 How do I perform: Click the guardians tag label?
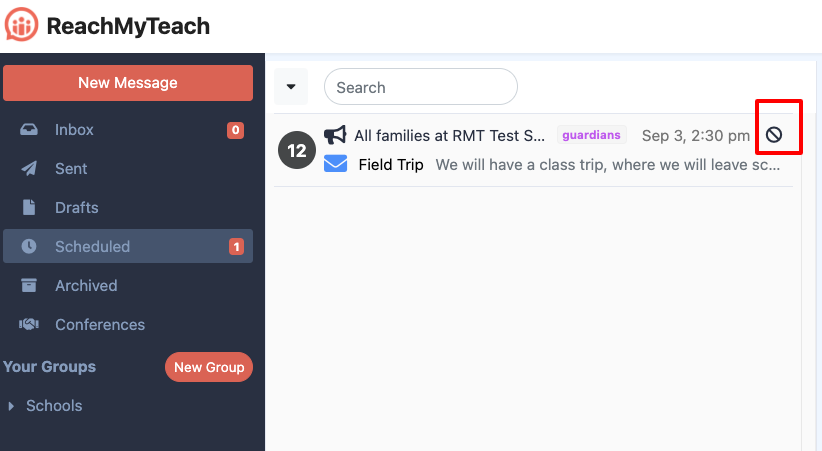(591, 135)
